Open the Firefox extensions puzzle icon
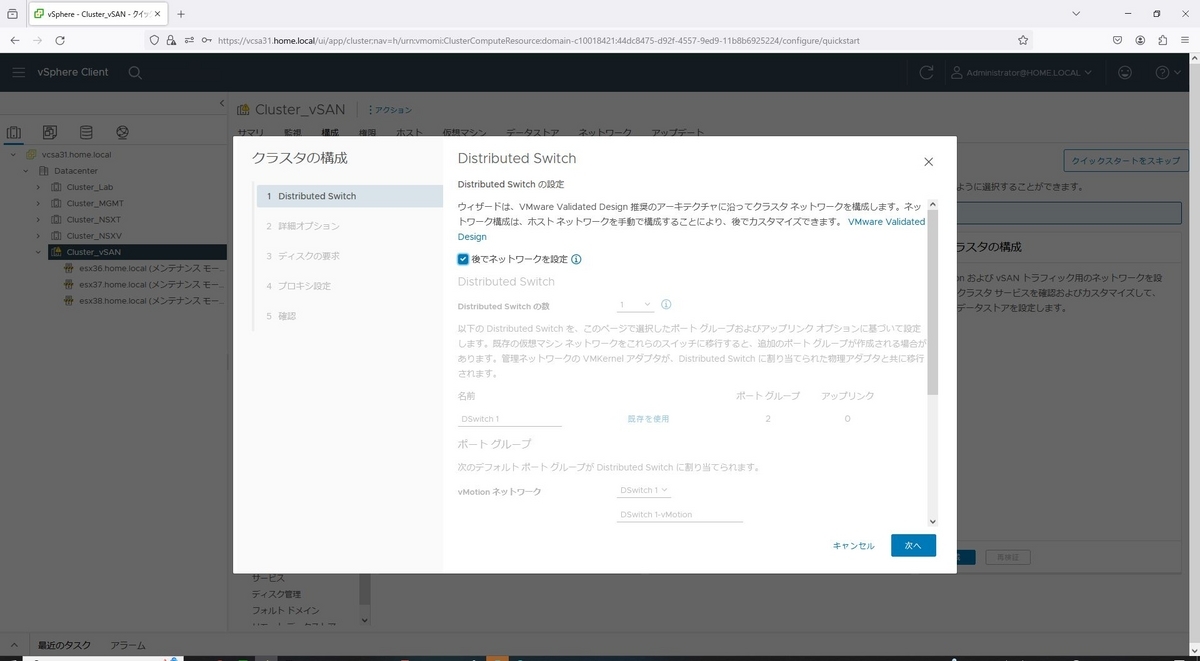The width and height of the screenshot is (1200, 661). pyautogui.click(x=1162, y=40)
